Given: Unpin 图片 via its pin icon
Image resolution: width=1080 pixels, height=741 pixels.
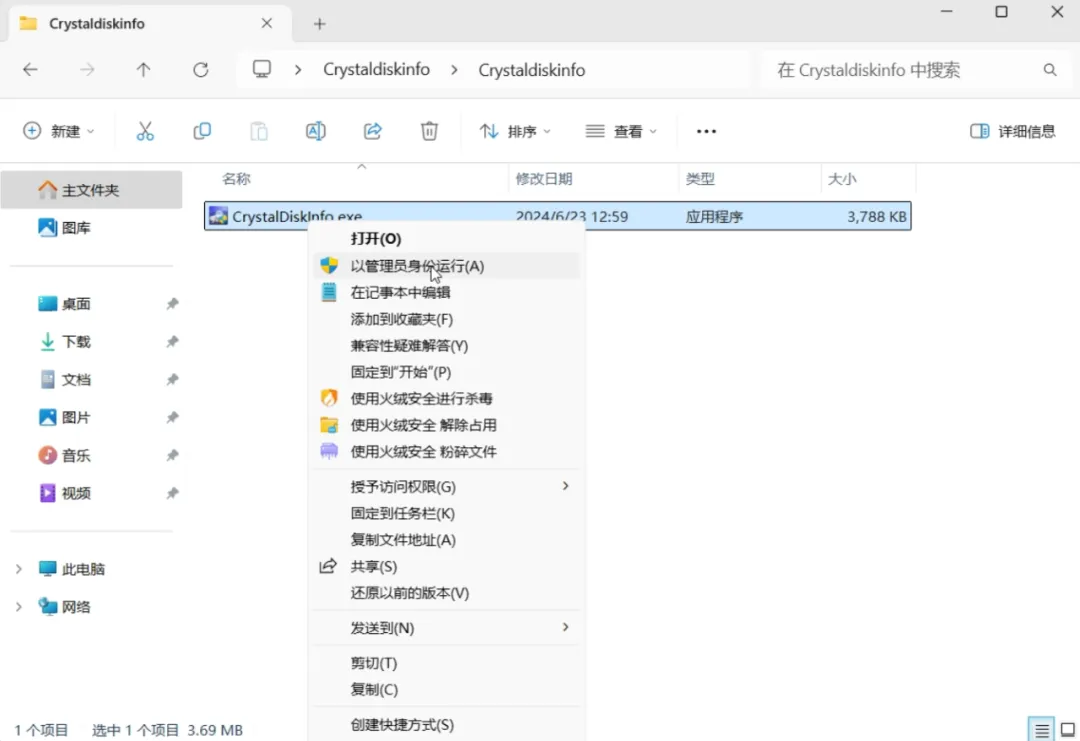Looking at the screenshot, I should tap(172, 417).
